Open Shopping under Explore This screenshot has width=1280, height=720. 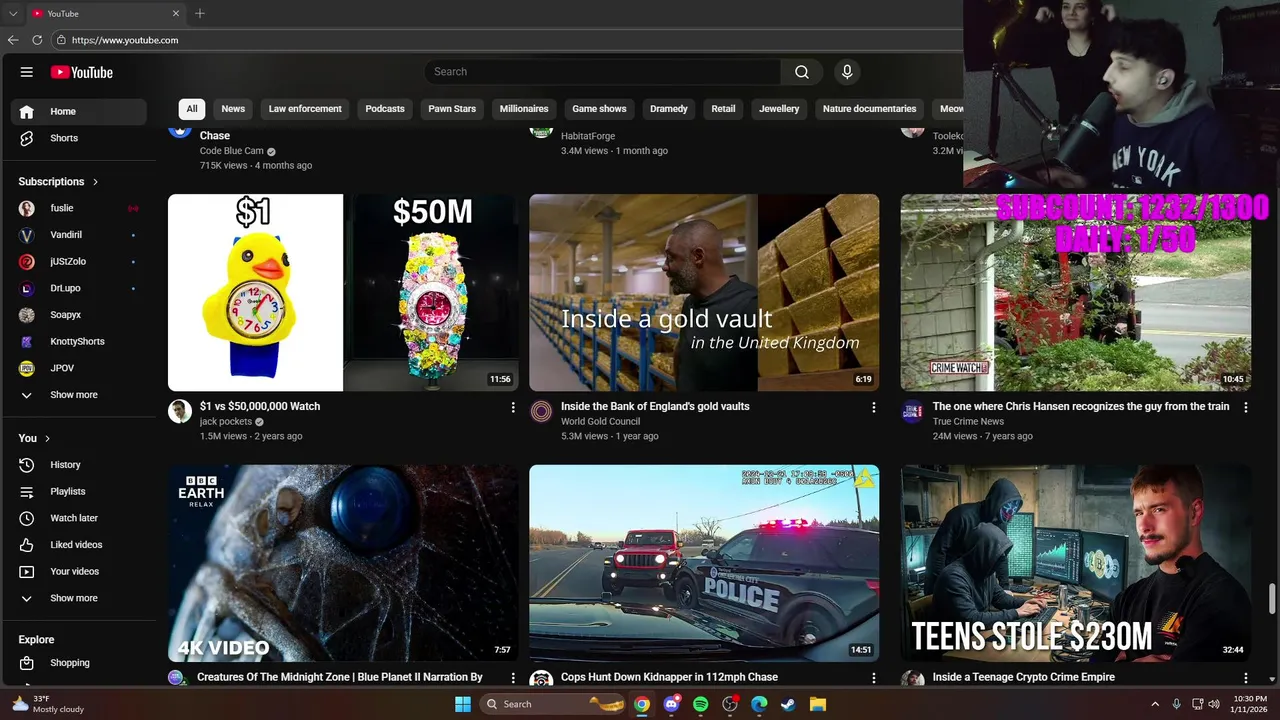tap(79, 663)
